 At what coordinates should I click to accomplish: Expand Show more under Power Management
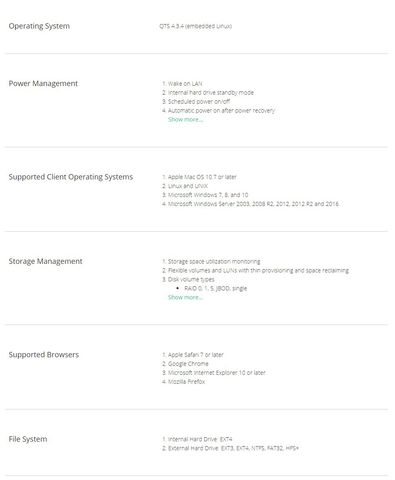pos(185,119)
